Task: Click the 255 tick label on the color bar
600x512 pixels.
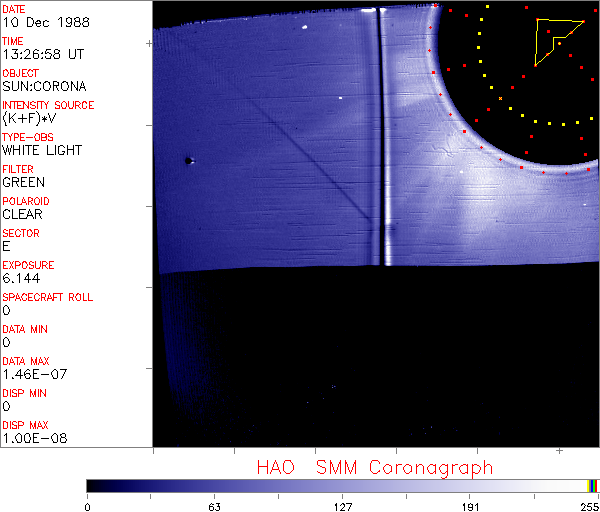Action: pyautogui.click(x=588, y=507)
